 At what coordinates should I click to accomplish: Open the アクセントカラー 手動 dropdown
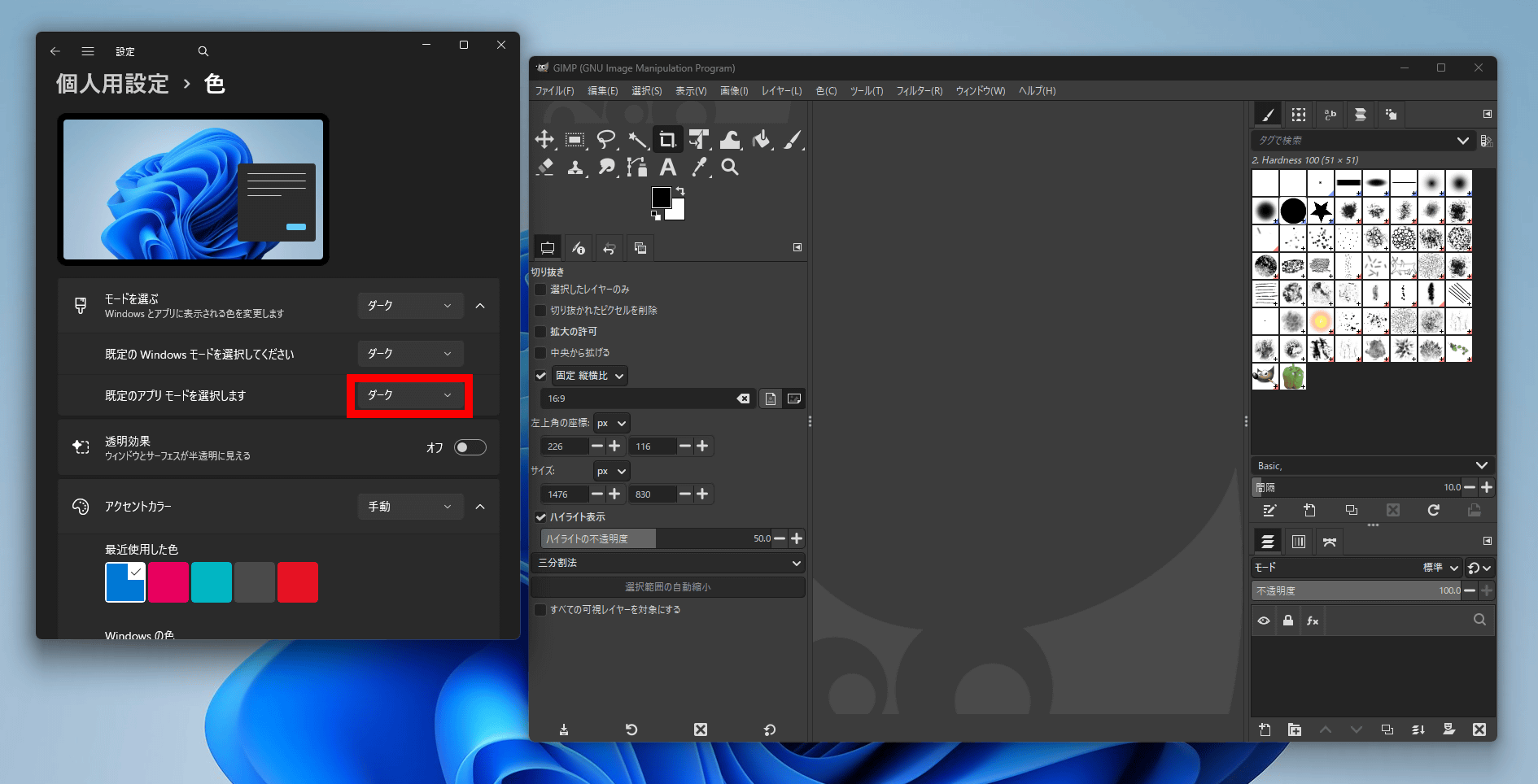tap(410, 507)
